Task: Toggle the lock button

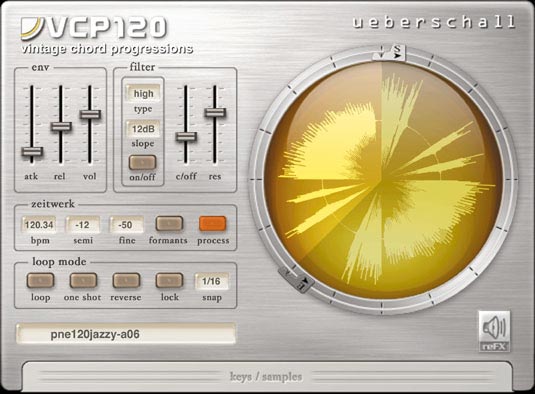Action: 169,280
